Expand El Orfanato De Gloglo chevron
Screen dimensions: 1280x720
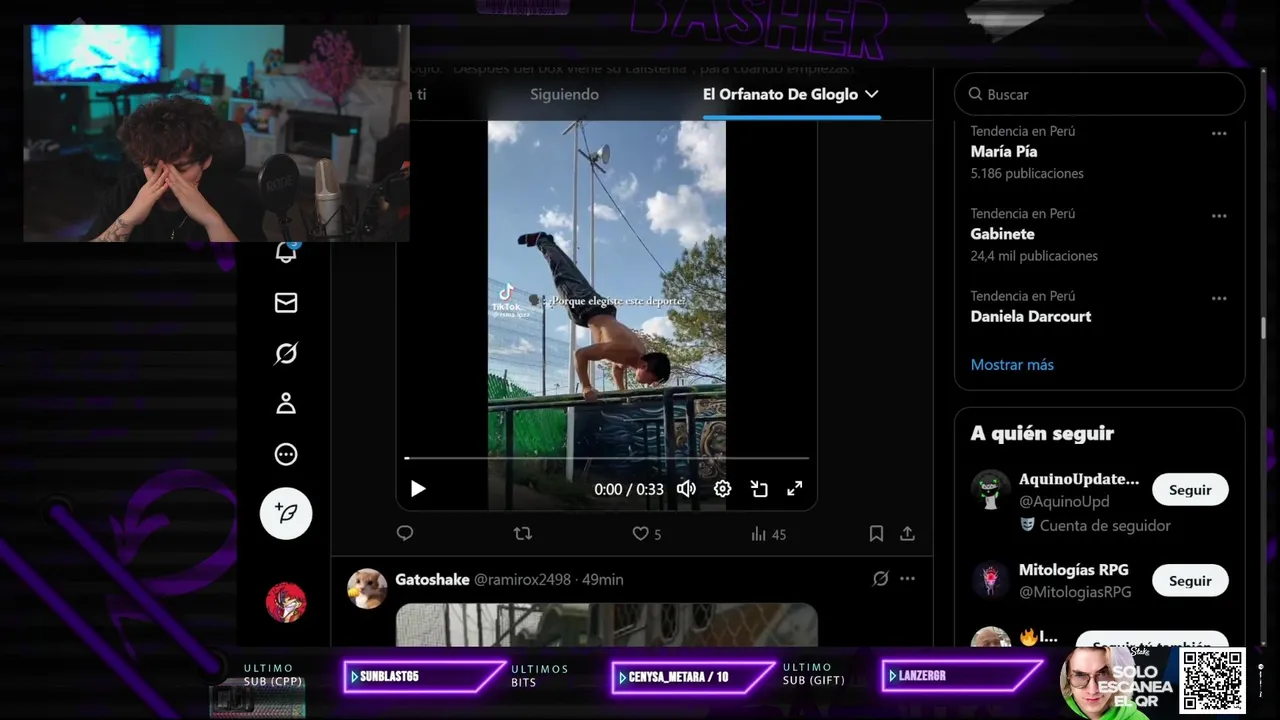(x=871, y=94)
